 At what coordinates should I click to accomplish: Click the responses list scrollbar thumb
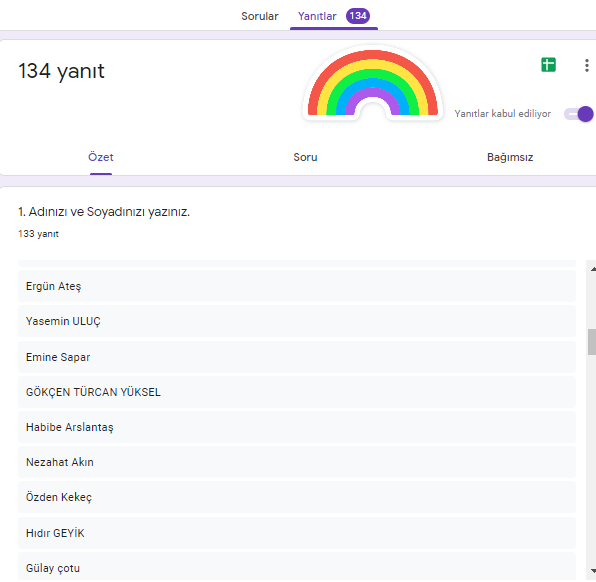coord(591,342)
